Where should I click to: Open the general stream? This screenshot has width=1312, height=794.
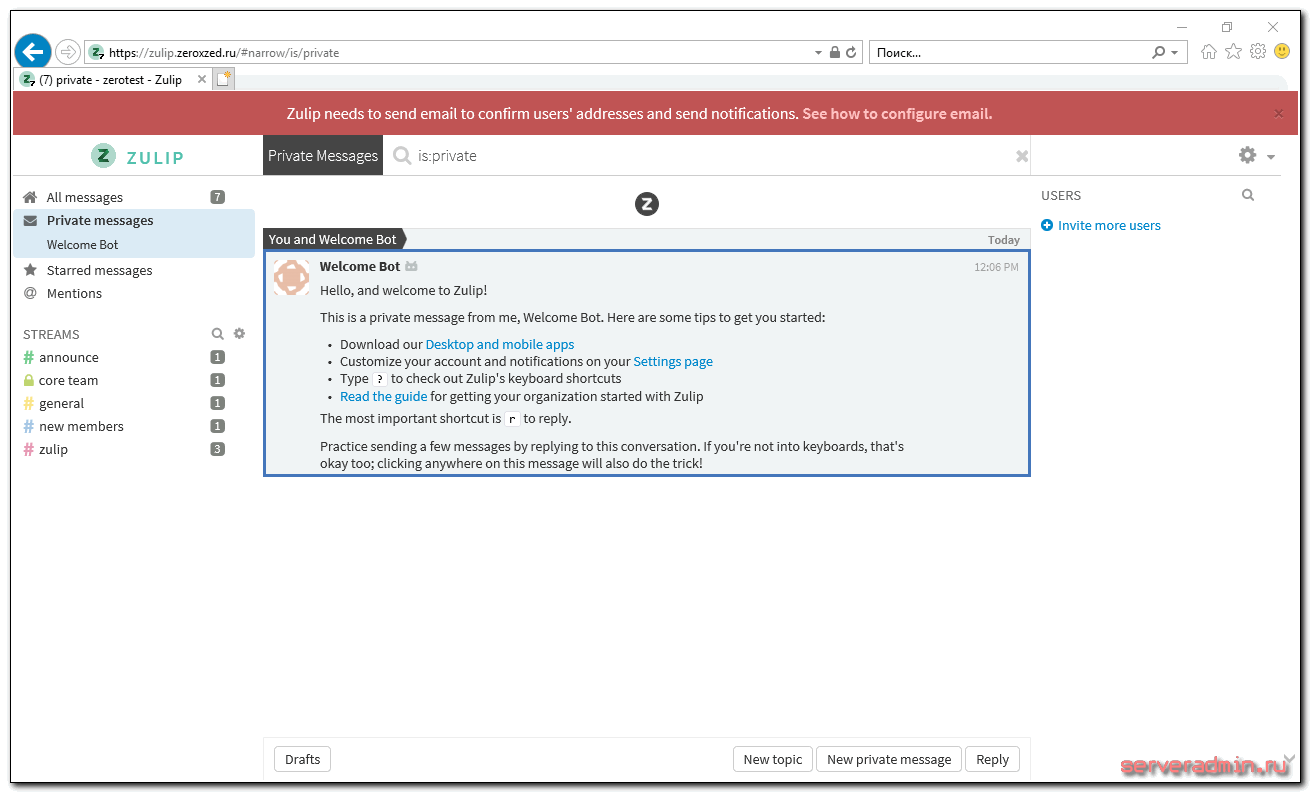click(x=62, y=403)
